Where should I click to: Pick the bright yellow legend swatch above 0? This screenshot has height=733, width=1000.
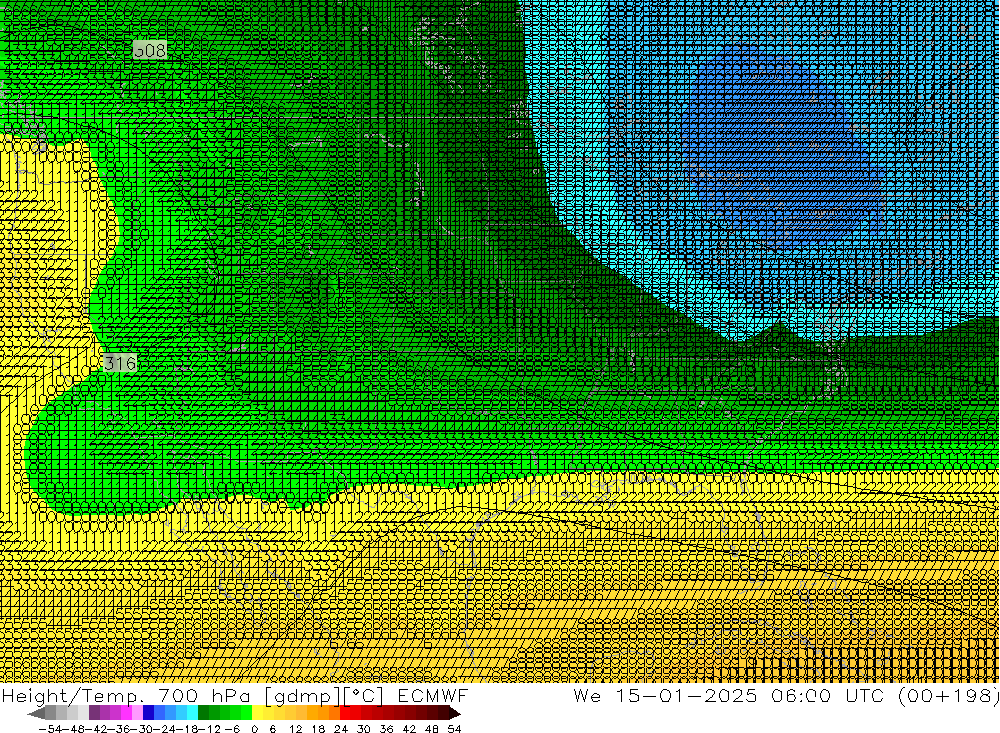[x=257, y=713]
